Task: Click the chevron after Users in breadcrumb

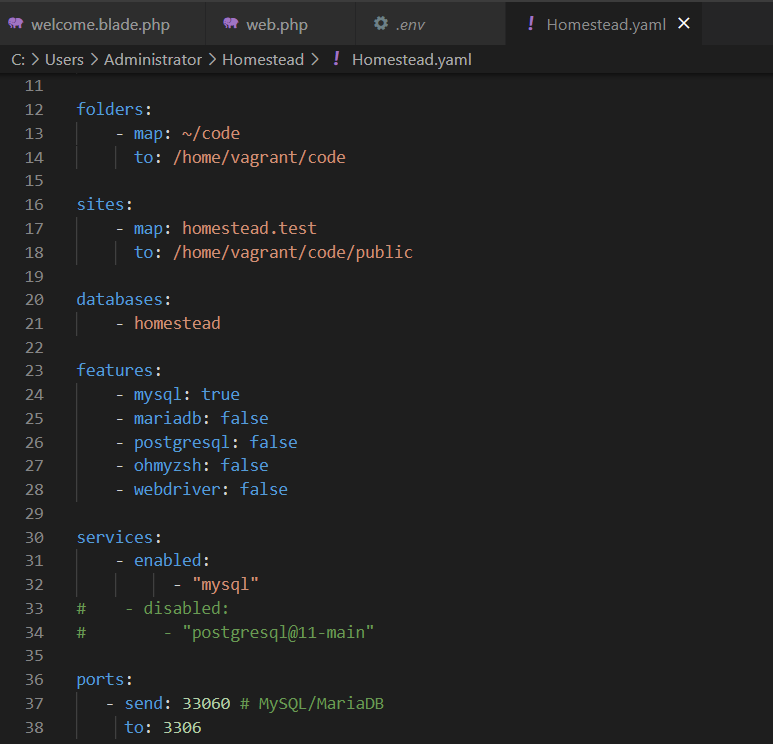Action: 94,60
